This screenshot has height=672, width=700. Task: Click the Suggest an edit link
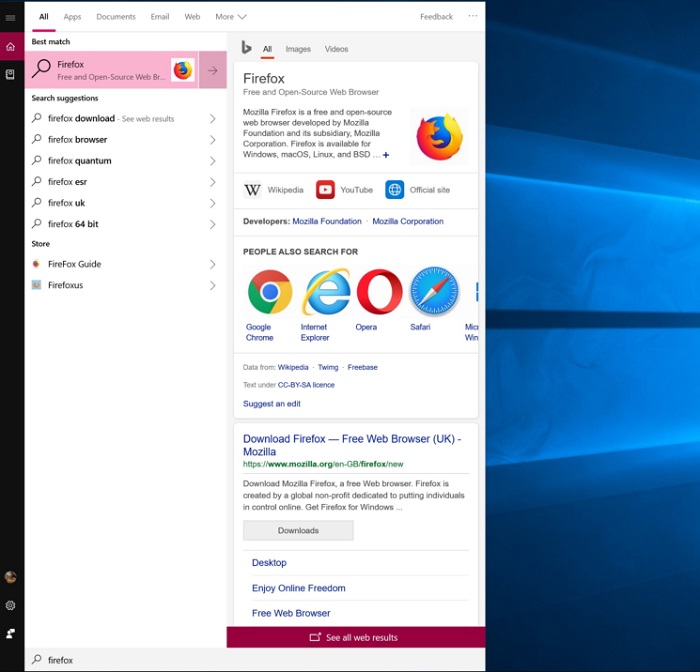coord(271,404)
